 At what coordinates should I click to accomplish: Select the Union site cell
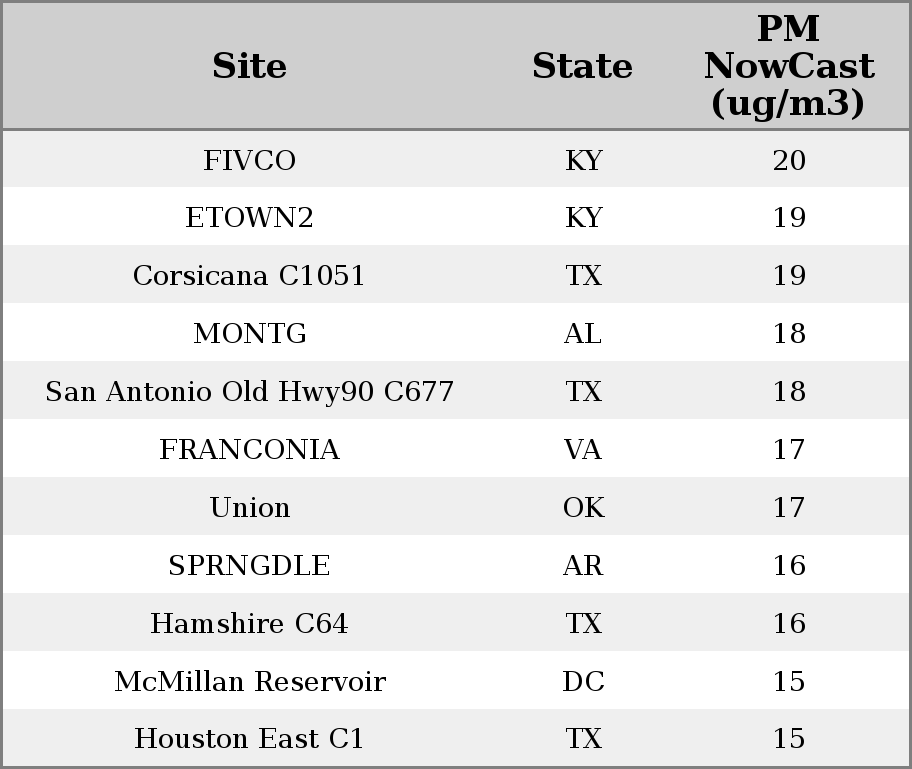[250, 507]
